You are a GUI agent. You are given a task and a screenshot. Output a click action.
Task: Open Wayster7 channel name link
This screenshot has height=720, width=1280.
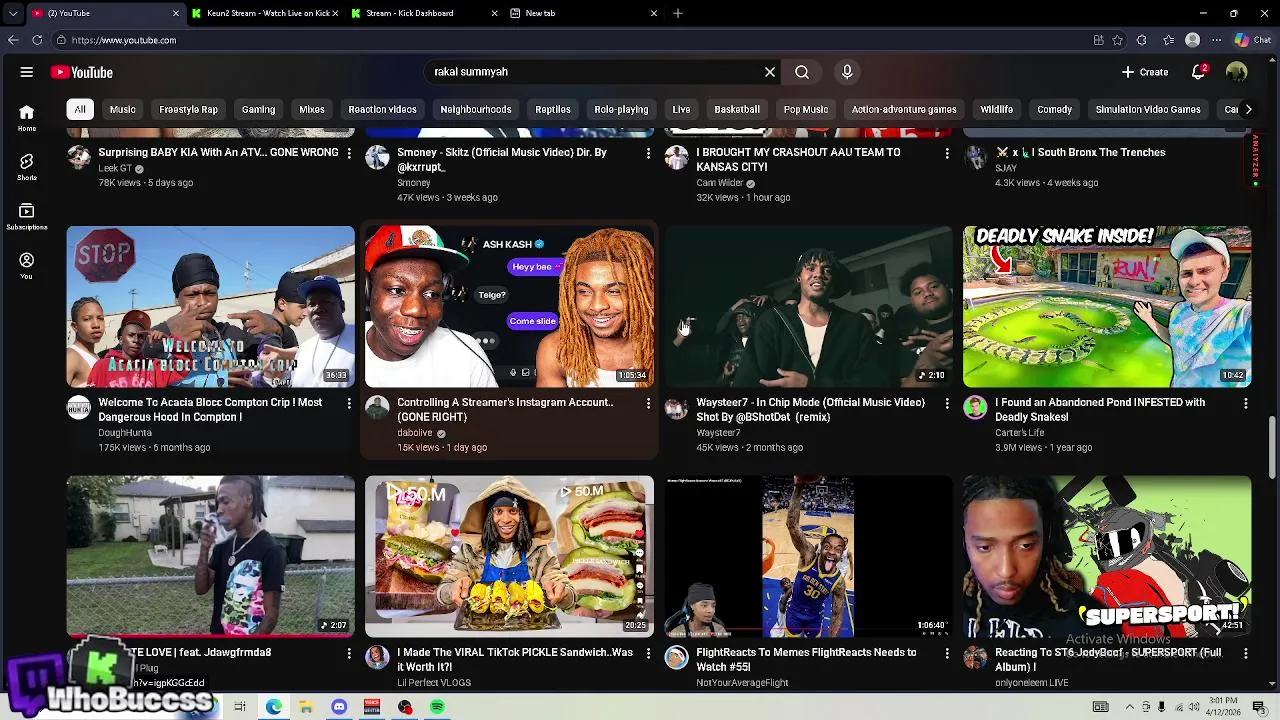pyautogui.click(x=718, y=433)
